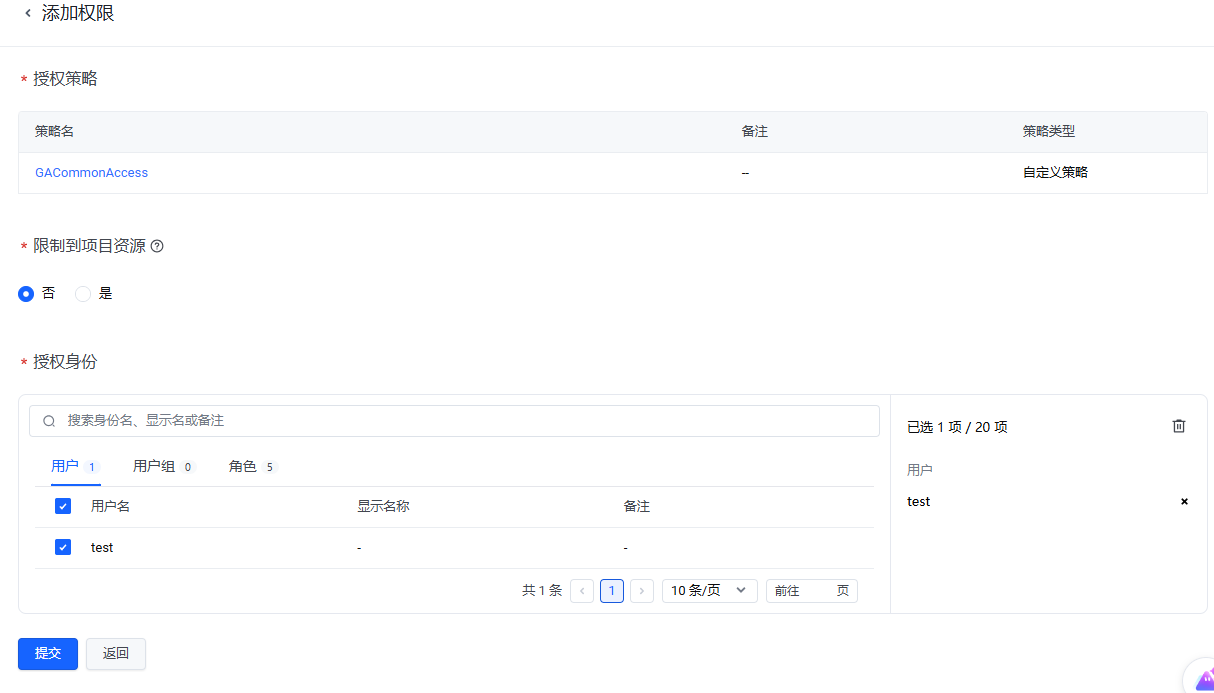Switch to the 角色 tab
1214x693 pixels.
click(x=243, y=466)
